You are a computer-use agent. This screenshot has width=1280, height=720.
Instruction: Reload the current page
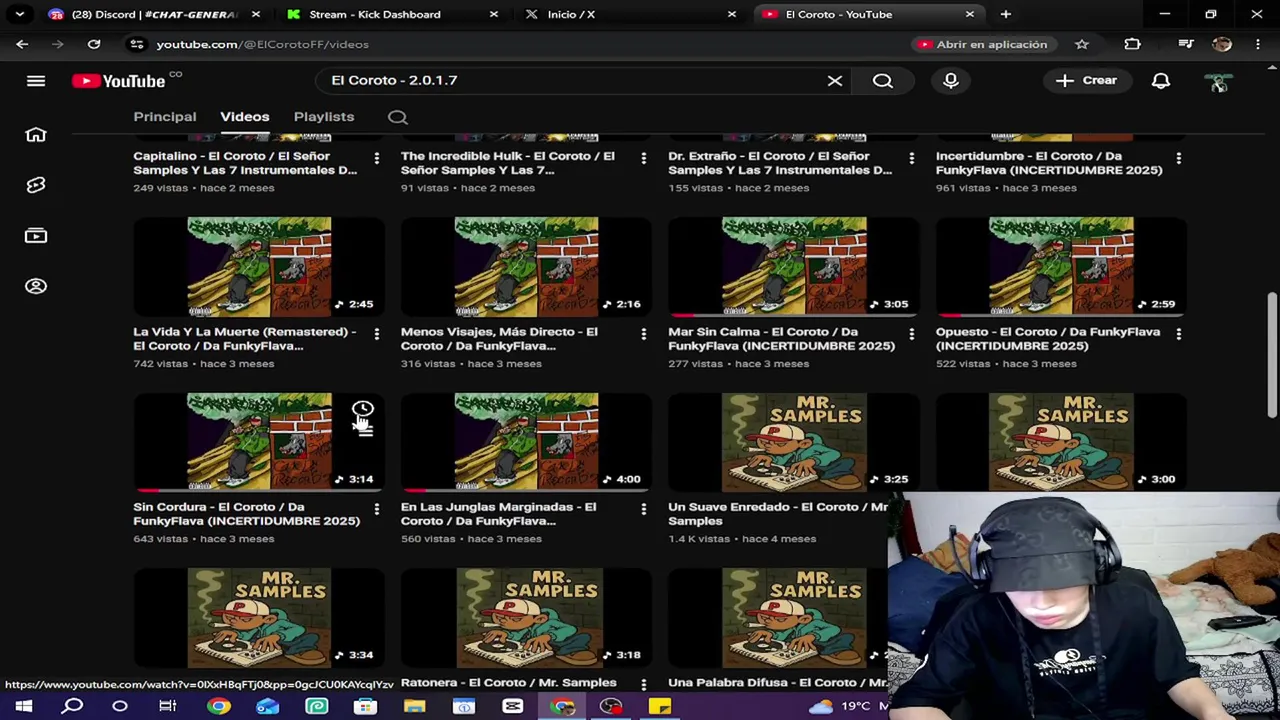94,44
